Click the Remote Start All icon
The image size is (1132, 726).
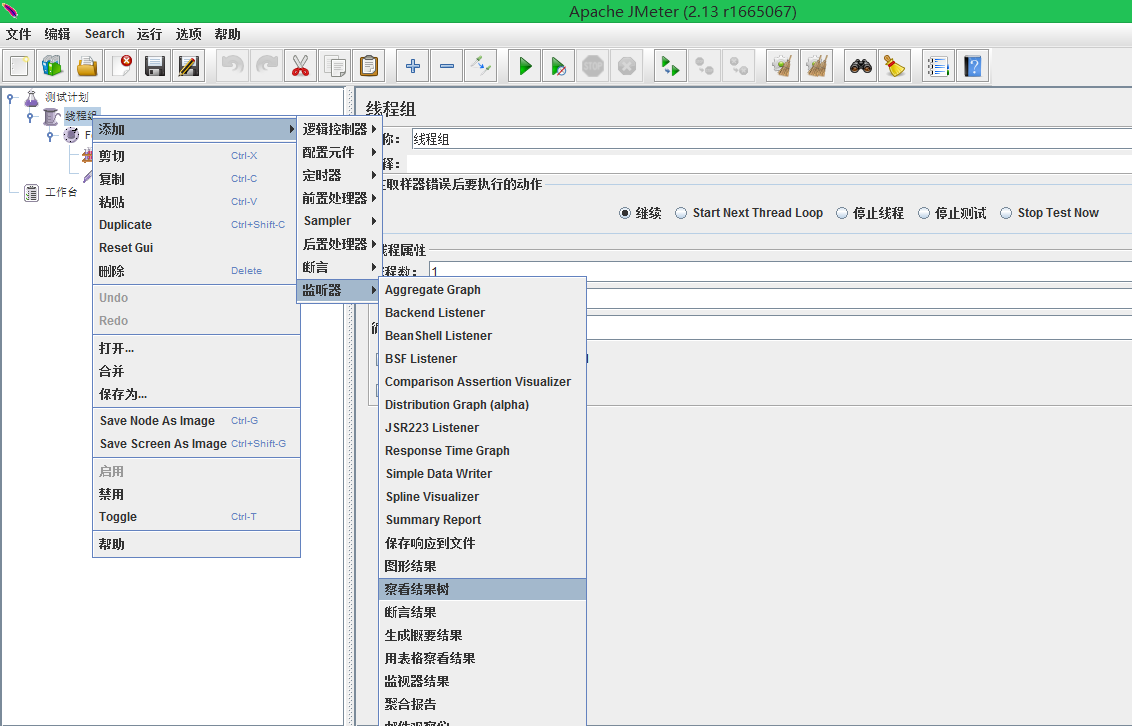(x=671, y=66)
